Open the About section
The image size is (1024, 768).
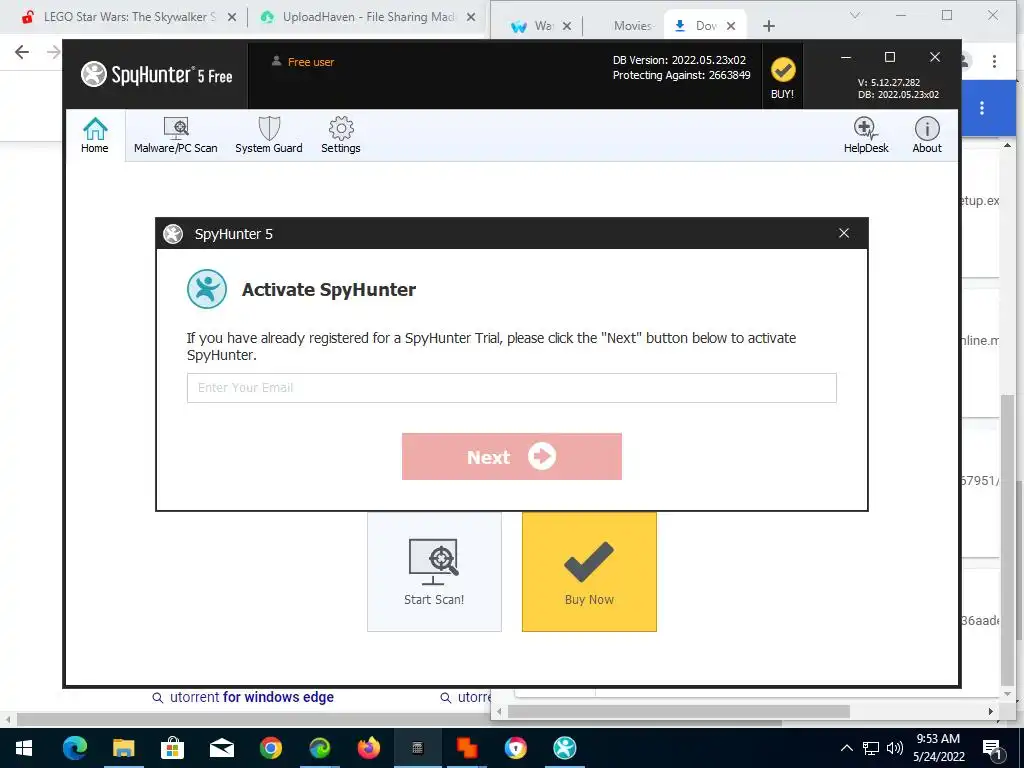(927, 135)
